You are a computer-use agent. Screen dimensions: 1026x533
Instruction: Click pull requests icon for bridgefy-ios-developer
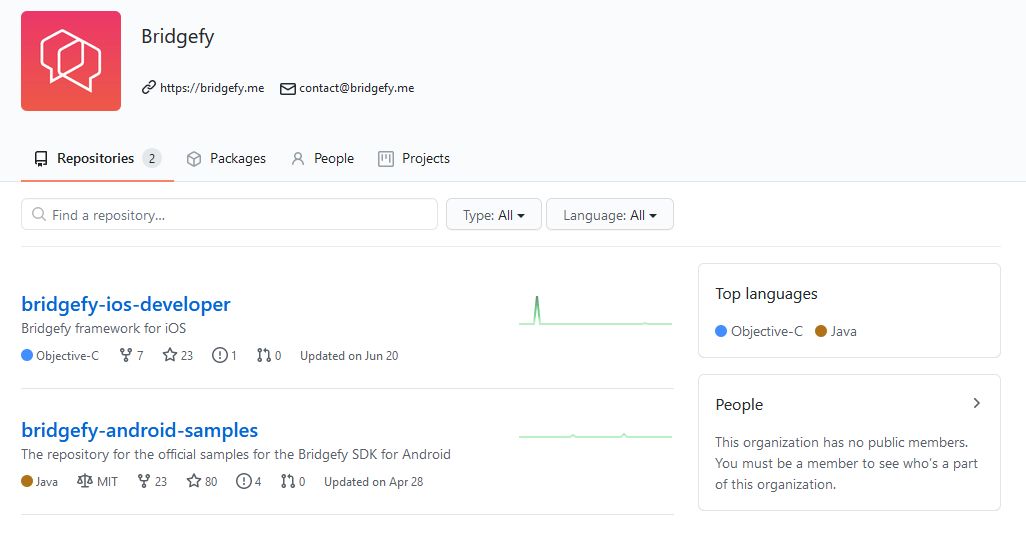[x=264, y=355]
